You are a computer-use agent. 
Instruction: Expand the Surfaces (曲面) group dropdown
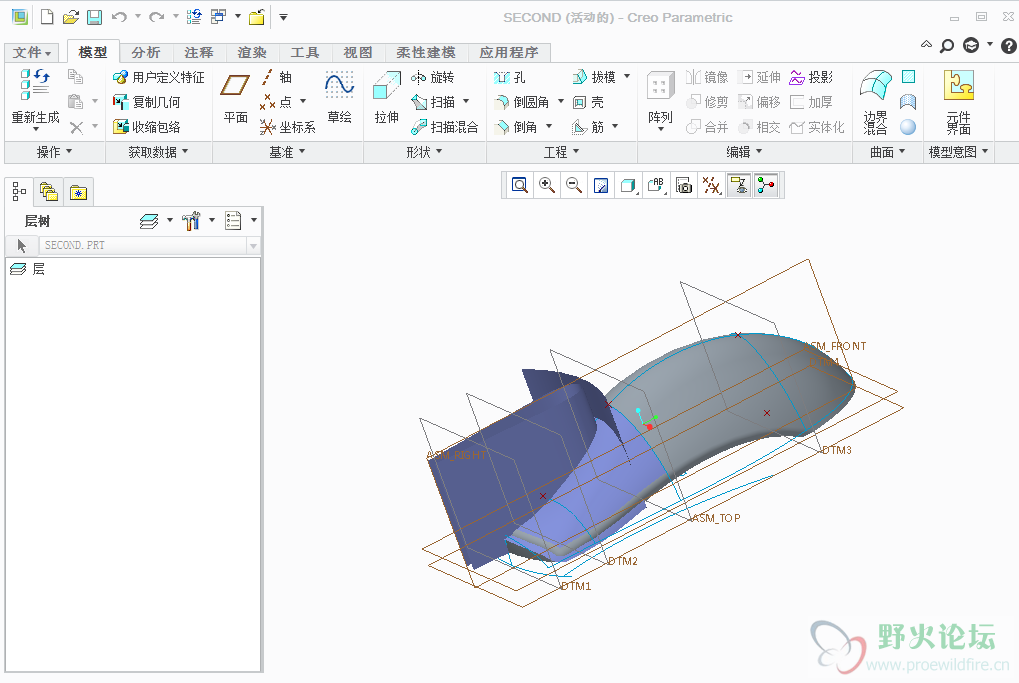(888, 152)
